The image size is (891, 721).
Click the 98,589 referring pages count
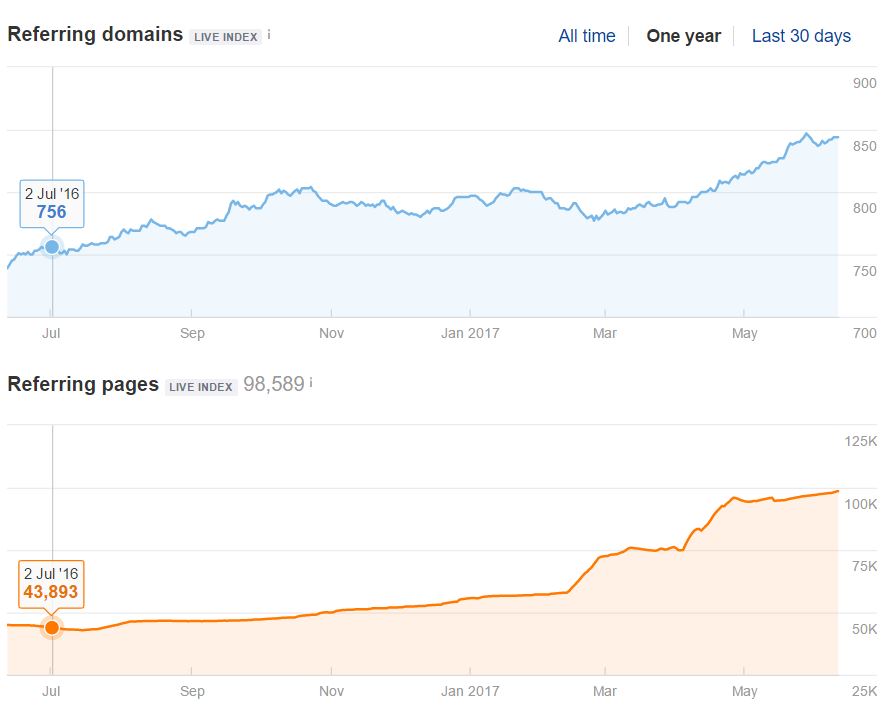[273, 384]
